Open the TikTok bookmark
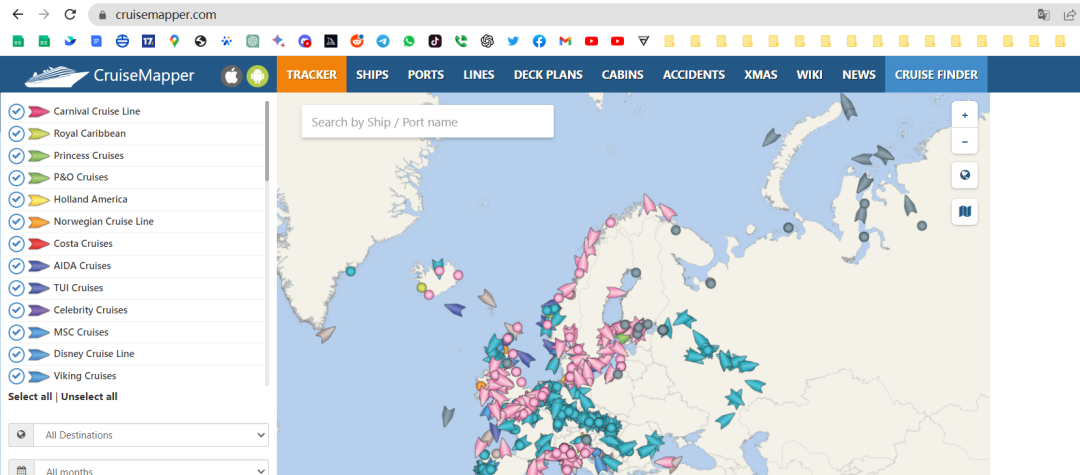This screenshot has height=475, width=1080. [435, 41]
